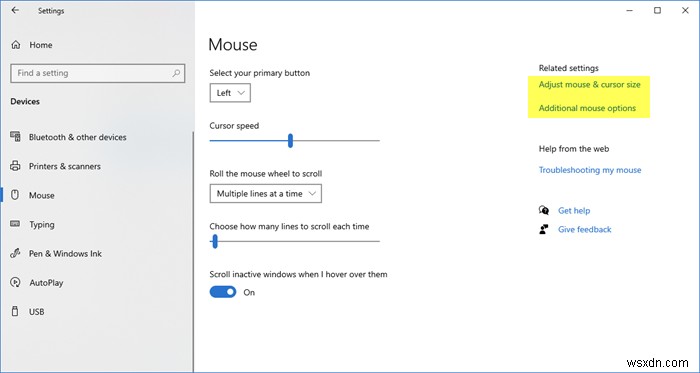Open Bluetooth & other devices page
Screen dimensions: 700x373
78,137
